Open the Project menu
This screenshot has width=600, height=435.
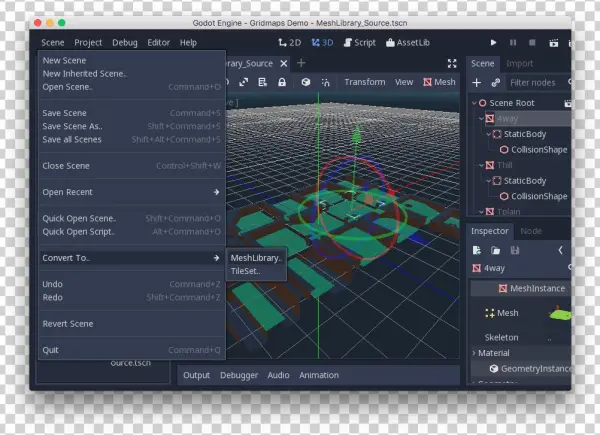click(x=88, y=42)
